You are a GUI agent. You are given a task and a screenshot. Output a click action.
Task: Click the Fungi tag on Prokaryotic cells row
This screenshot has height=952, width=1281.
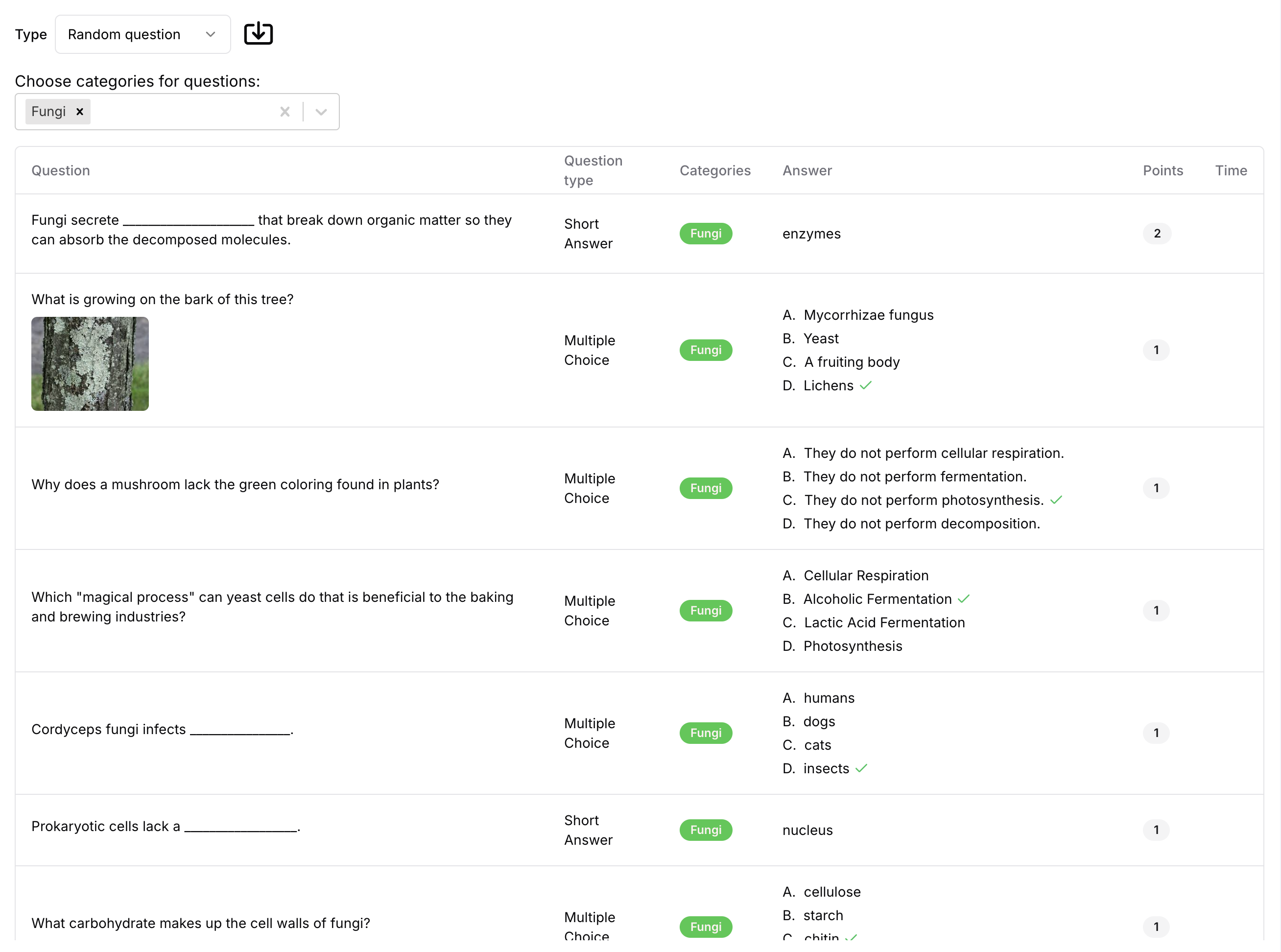click(x=705, y=830)
